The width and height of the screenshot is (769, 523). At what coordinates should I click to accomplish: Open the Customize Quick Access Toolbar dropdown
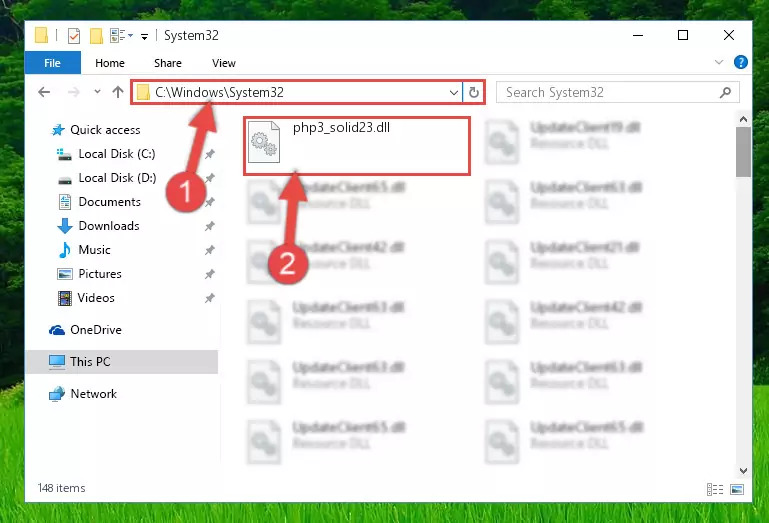[x=144, y=36]
